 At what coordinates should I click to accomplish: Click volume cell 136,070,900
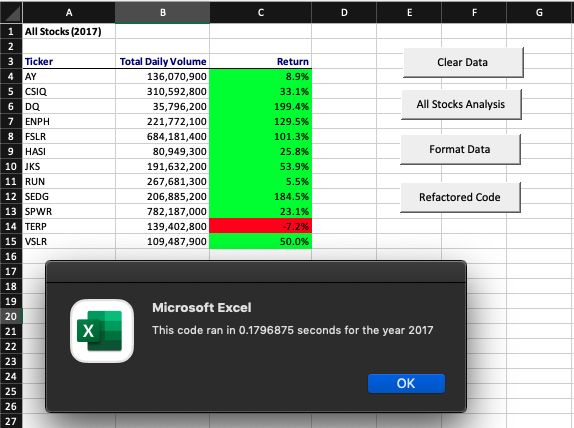[x=163, y=77]
